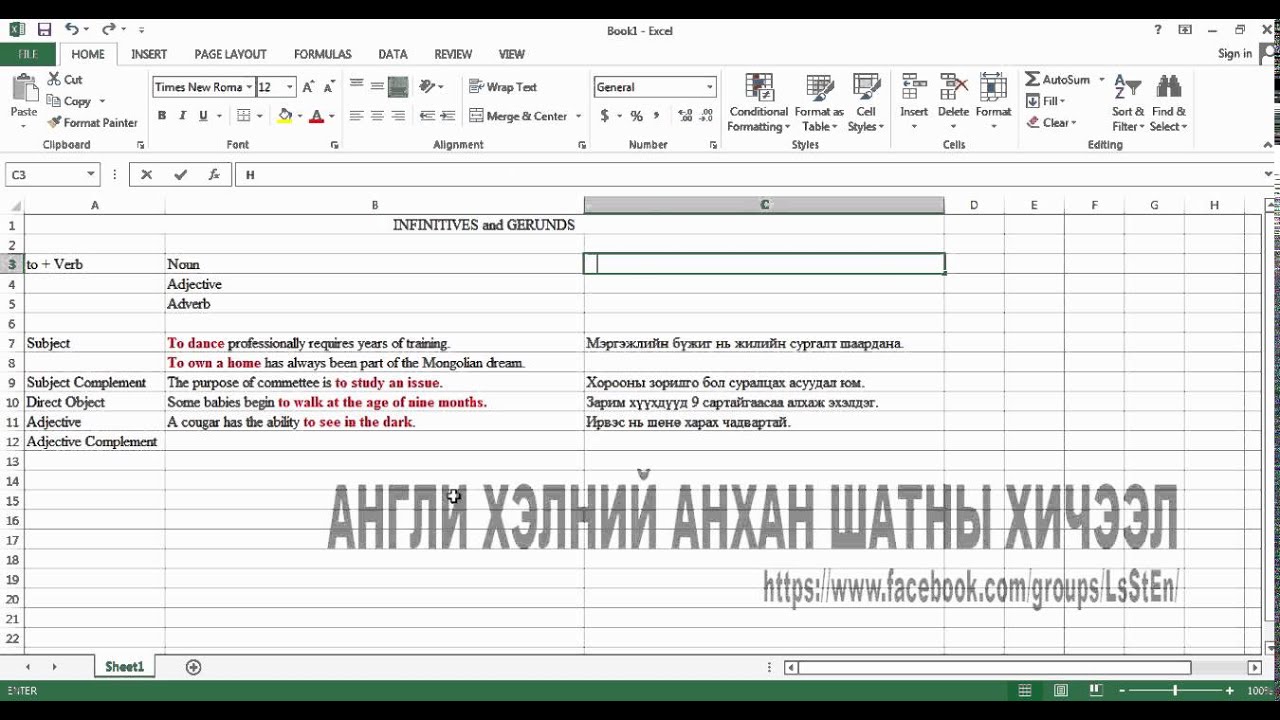
Task: Undo the last action
Action: tap(72, 30)
